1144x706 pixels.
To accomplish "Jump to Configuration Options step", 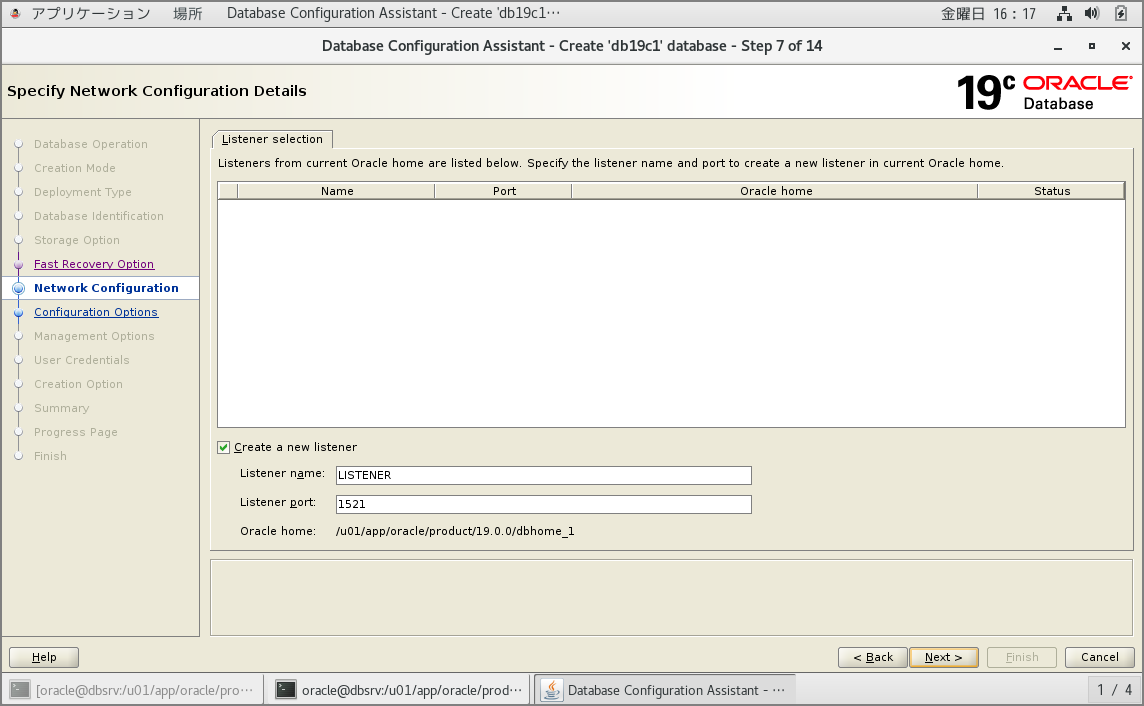I will 96,312.
